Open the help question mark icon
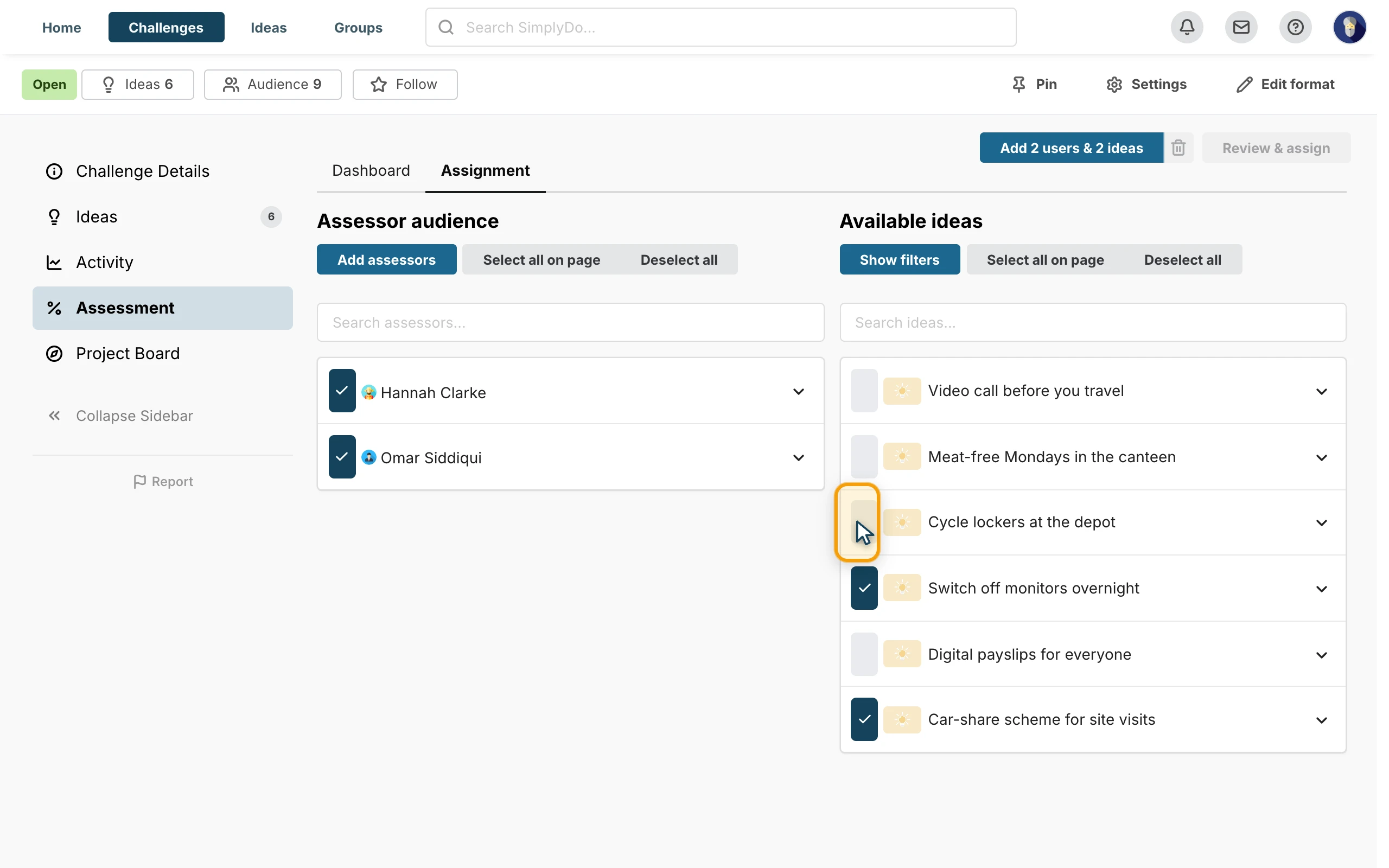 point(1295,27)
